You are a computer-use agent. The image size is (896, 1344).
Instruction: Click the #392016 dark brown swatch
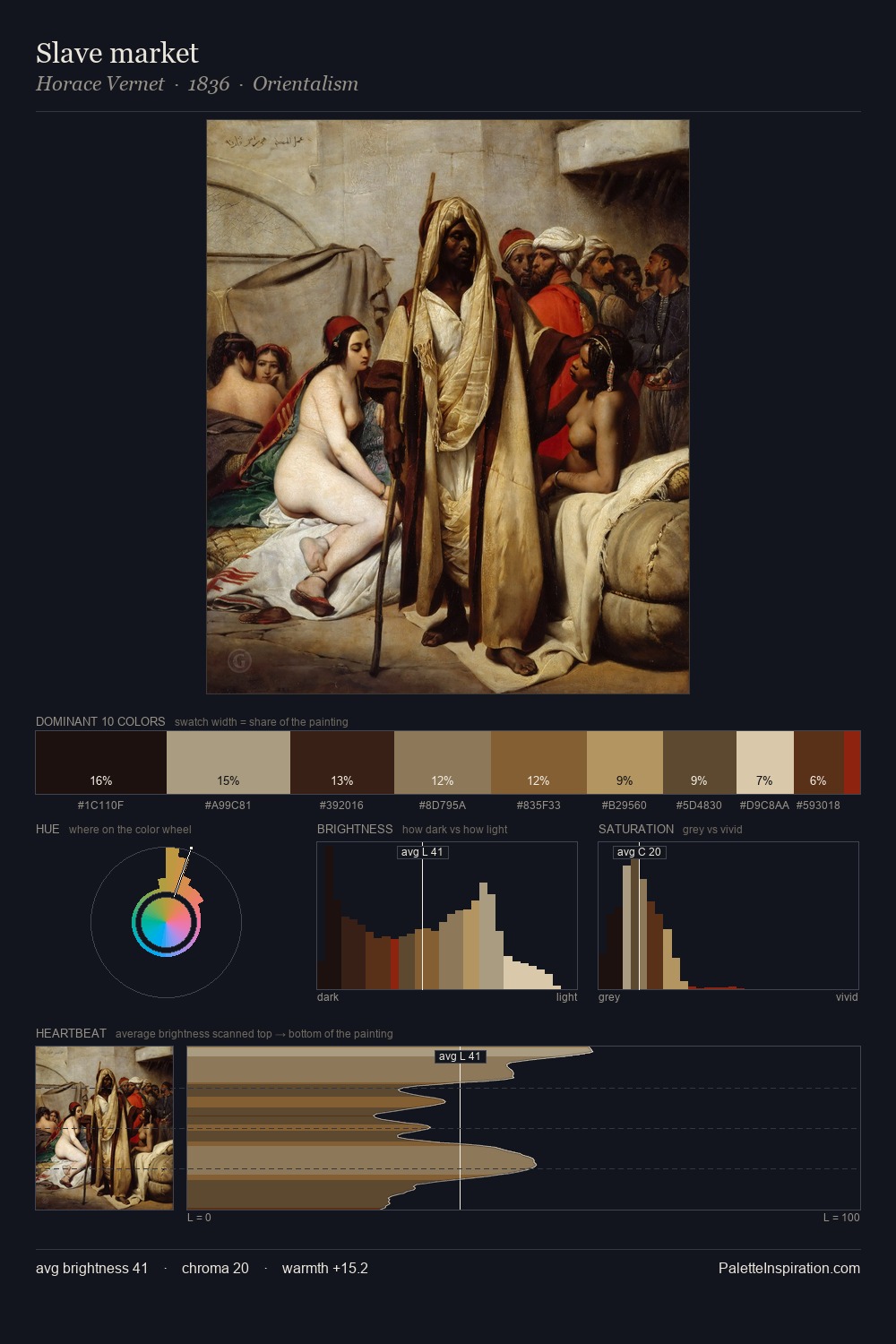(x=342, y=762)
